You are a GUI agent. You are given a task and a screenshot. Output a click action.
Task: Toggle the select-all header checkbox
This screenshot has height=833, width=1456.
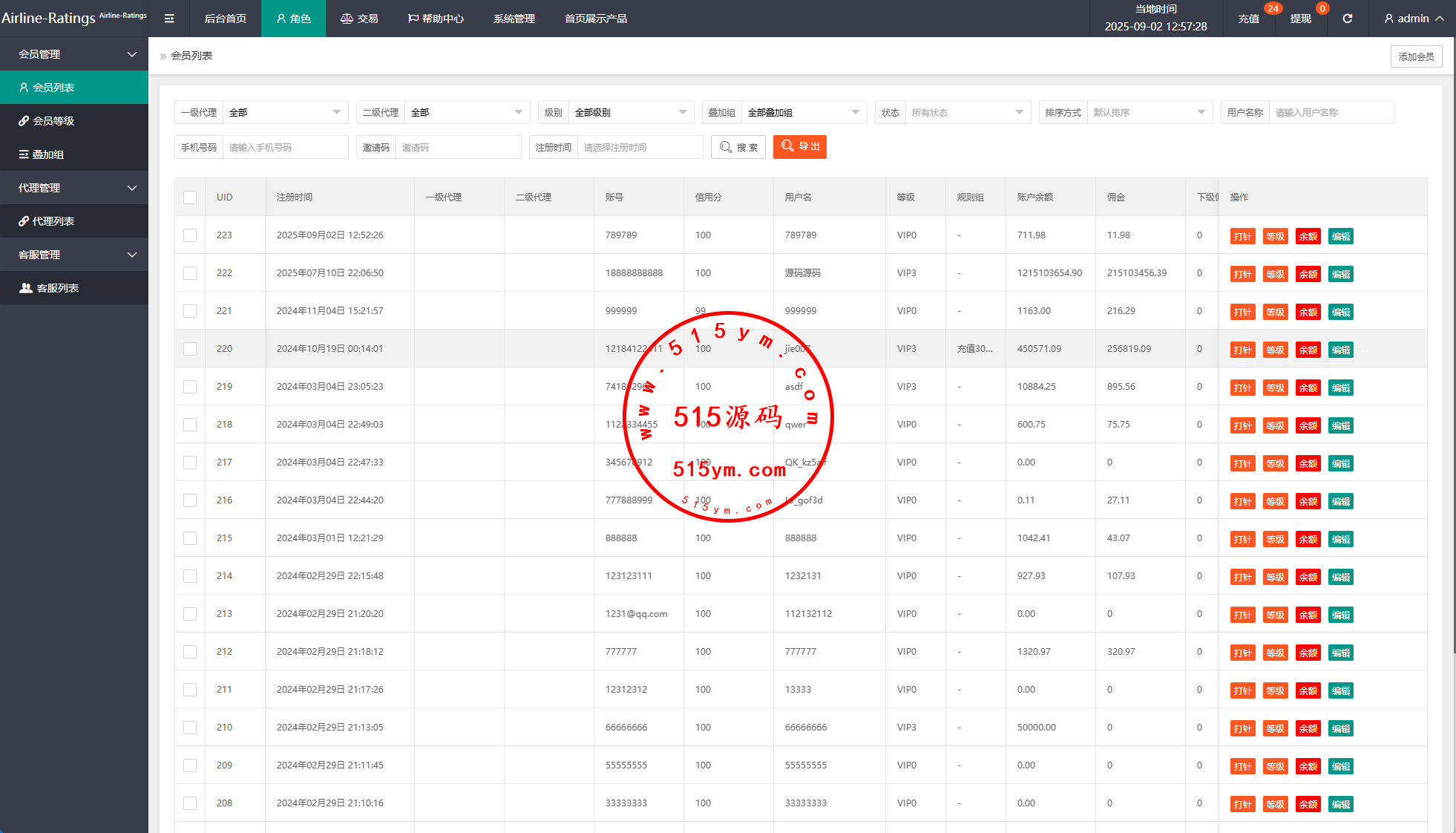tap(190, 197)
